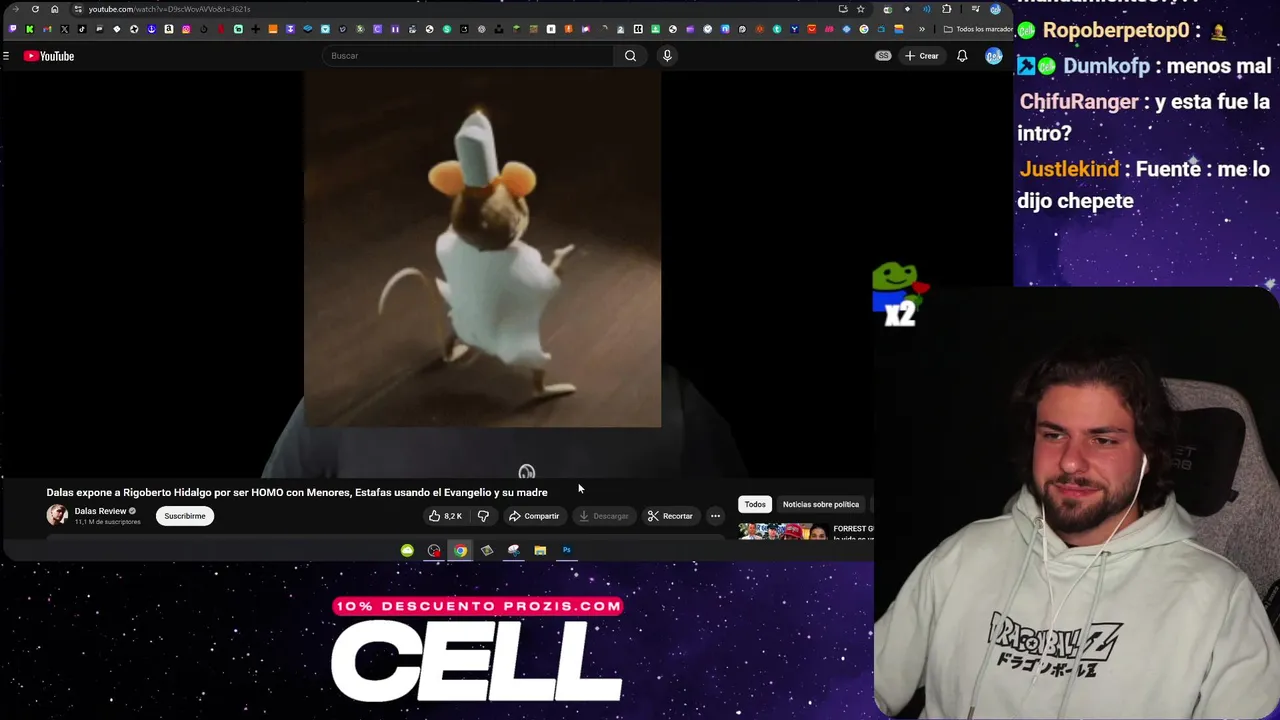
Task: Bookmark this page with the star
Action: click(860, 9)
